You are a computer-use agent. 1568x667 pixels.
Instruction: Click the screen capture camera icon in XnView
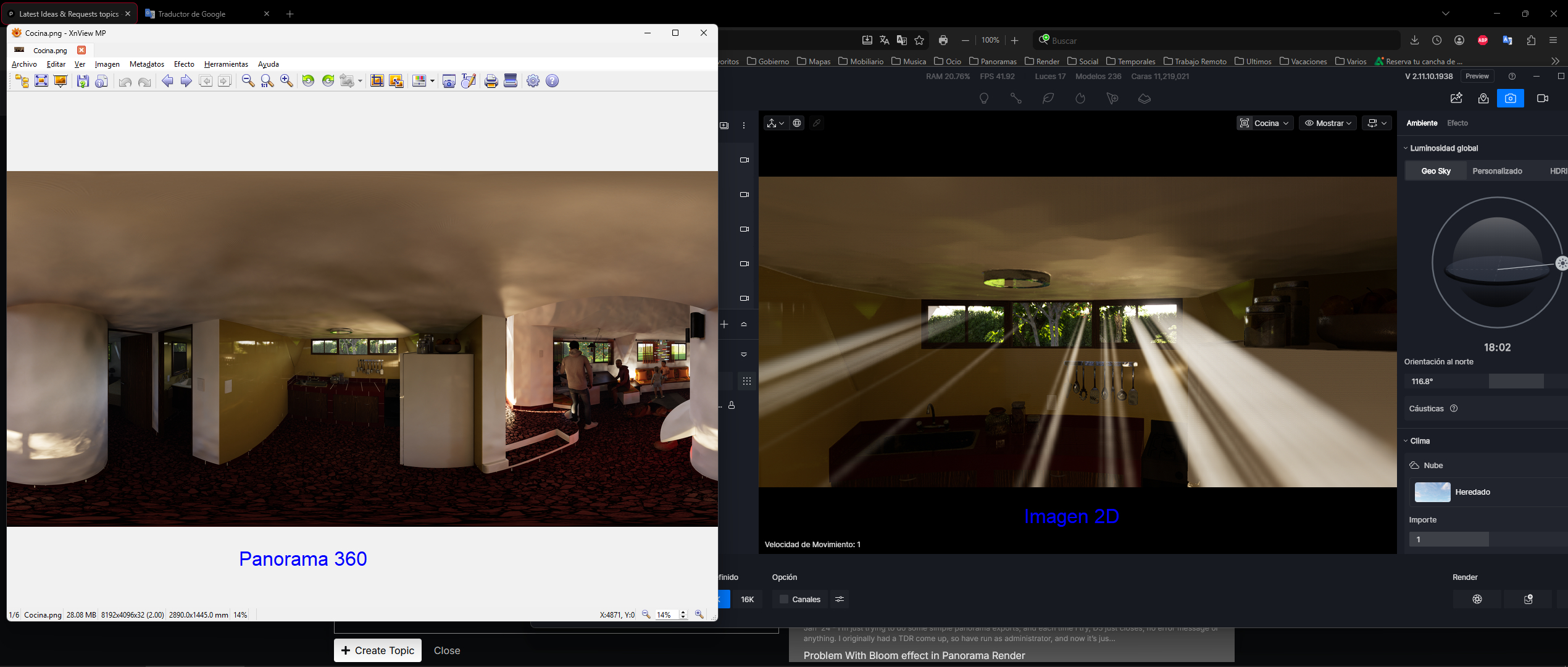coord(449,81)
